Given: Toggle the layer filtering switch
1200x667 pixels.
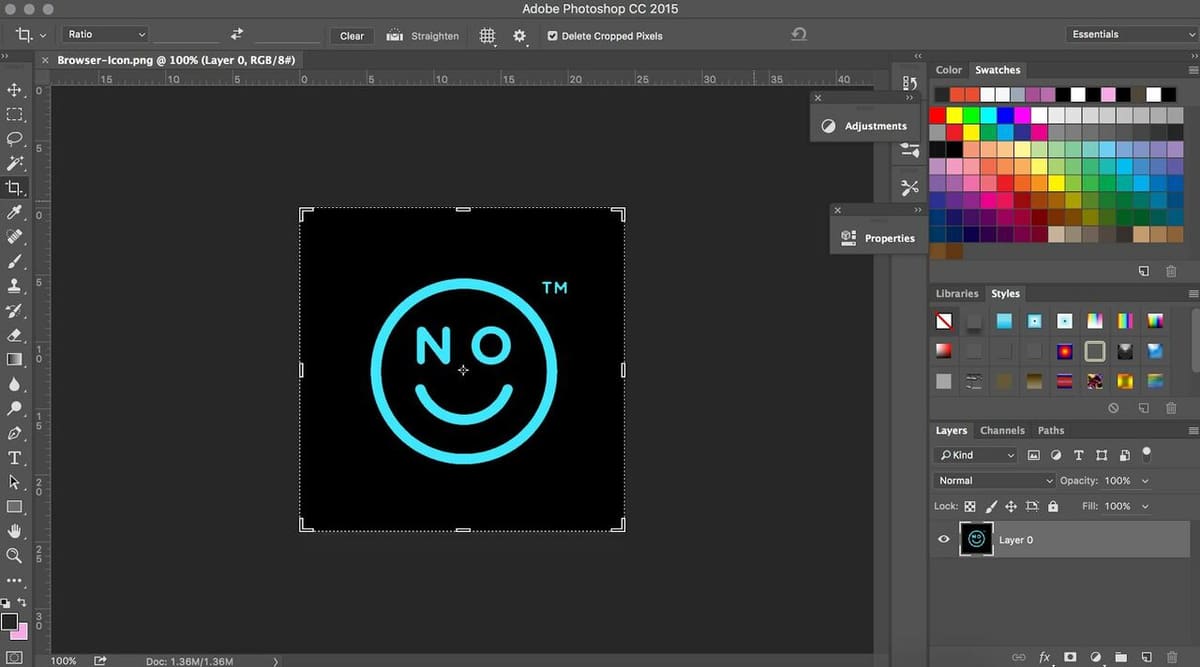Looking at the screenshot, I should click(1146, 454).
